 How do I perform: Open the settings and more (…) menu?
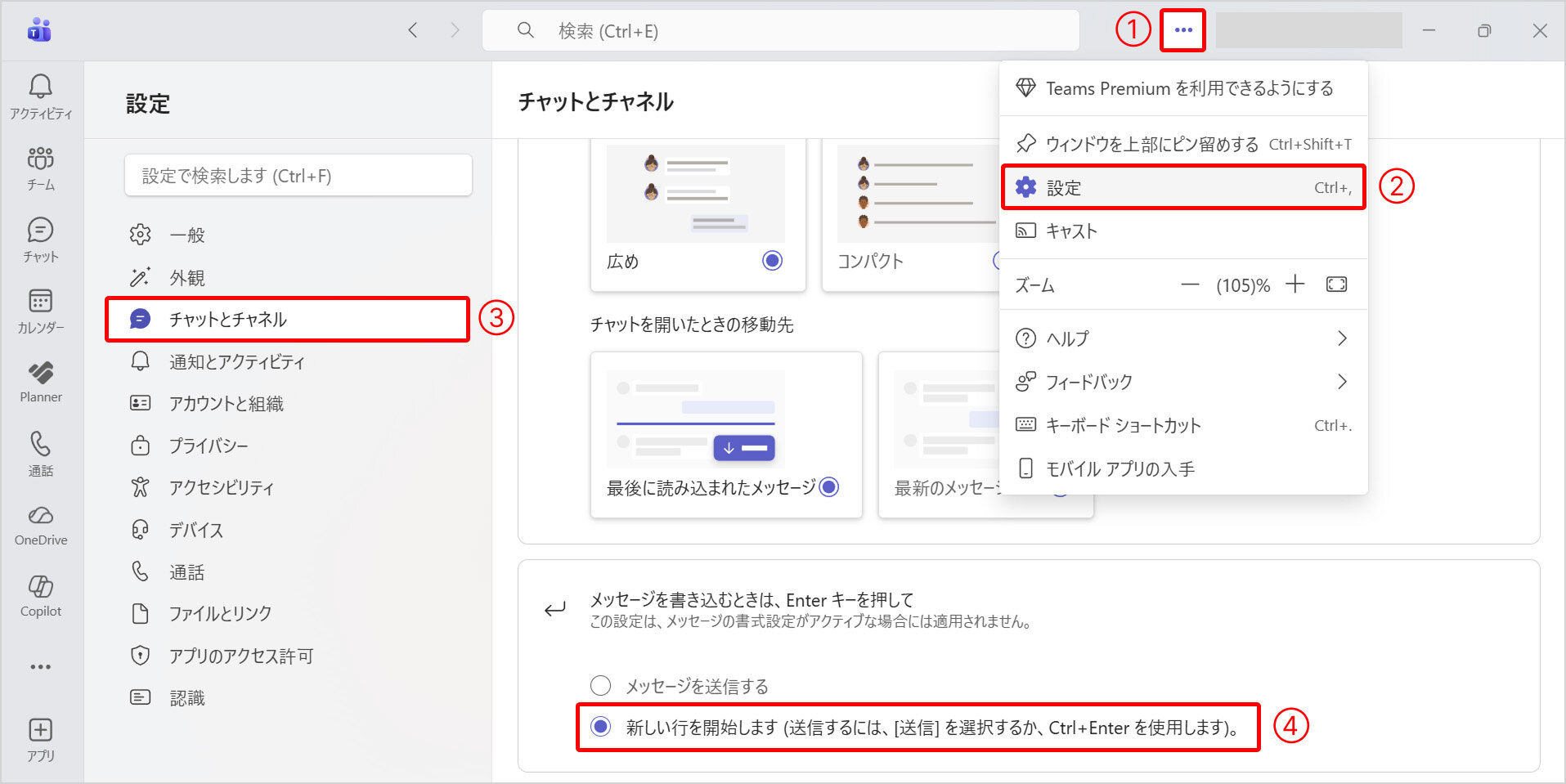[x=1182, y=30]
